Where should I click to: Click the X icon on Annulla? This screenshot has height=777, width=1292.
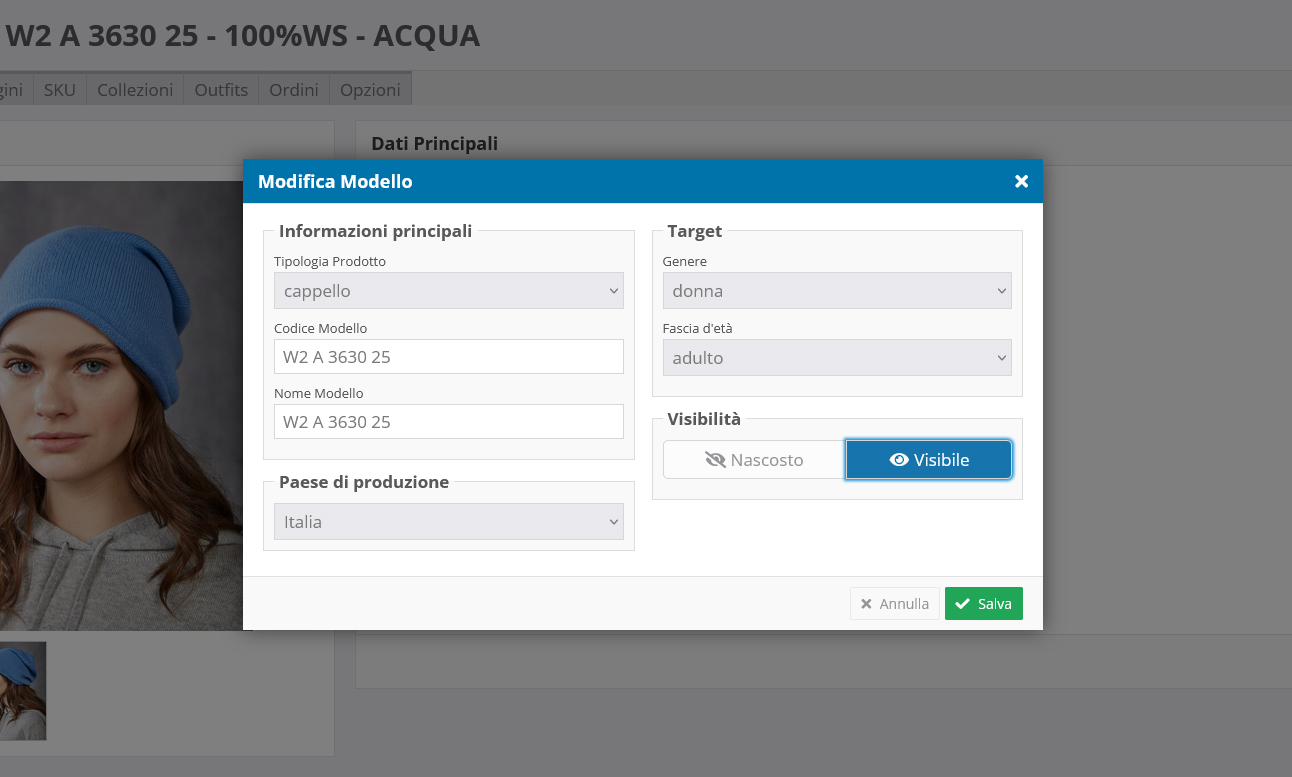pos(866,604)
